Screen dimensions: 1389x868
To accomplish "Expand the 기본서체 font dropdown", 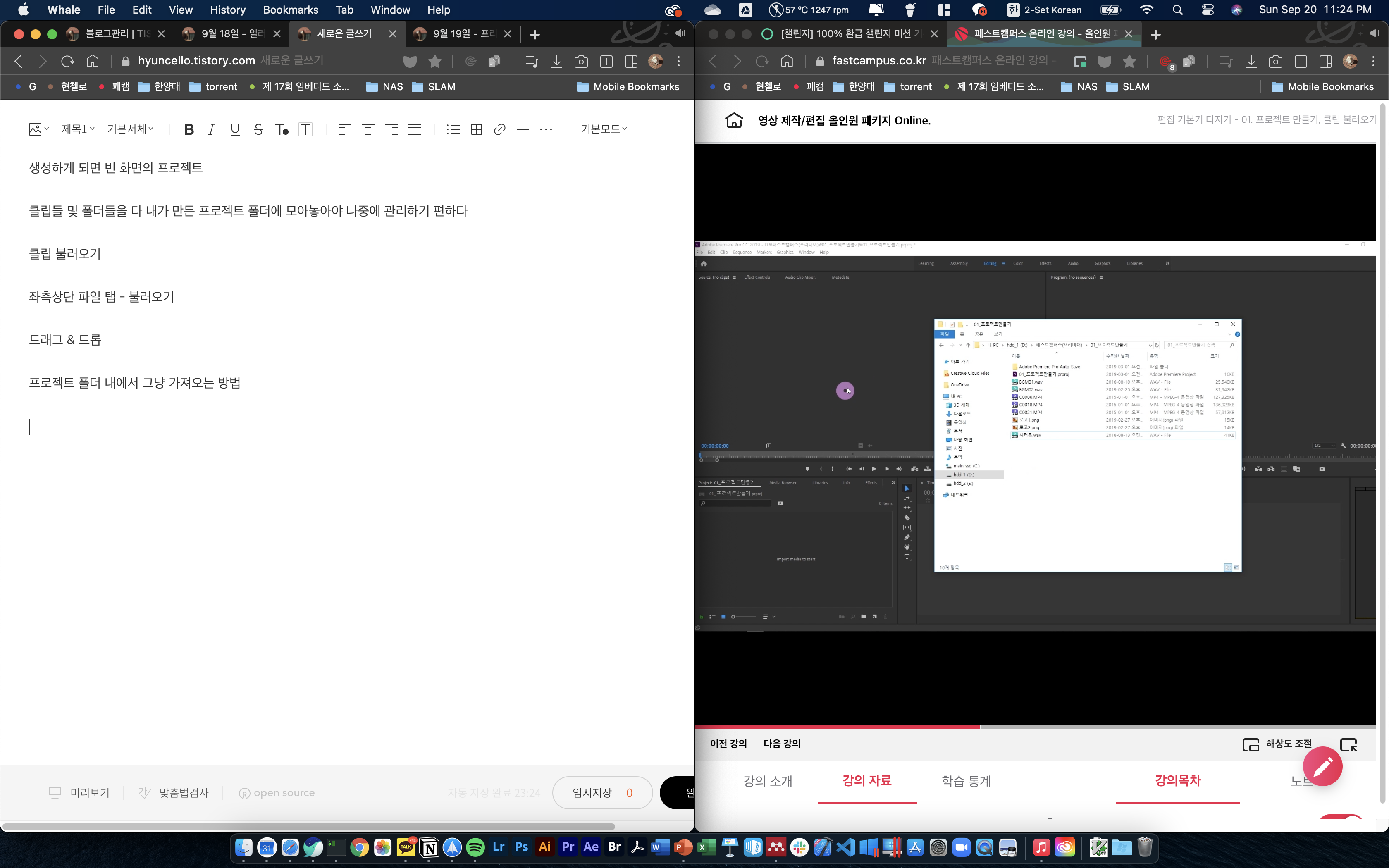I will (130, 129).
